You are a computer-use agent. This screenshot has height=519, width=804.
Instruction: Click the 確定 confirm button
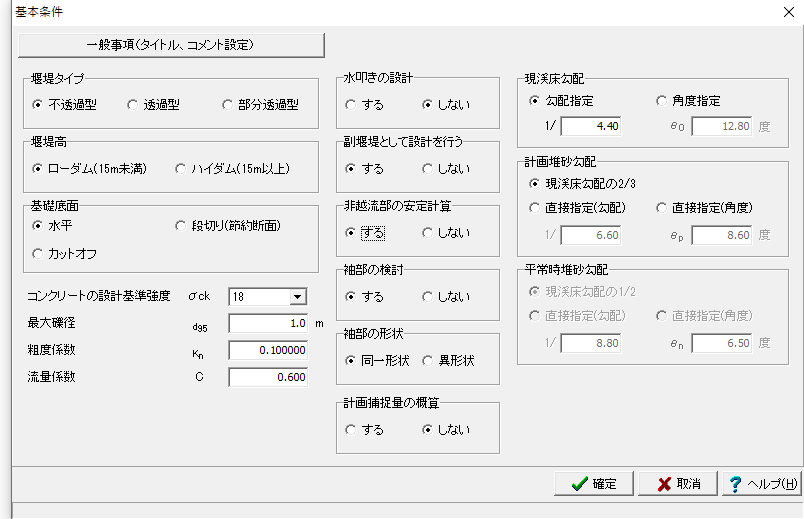tap(594, 484)
